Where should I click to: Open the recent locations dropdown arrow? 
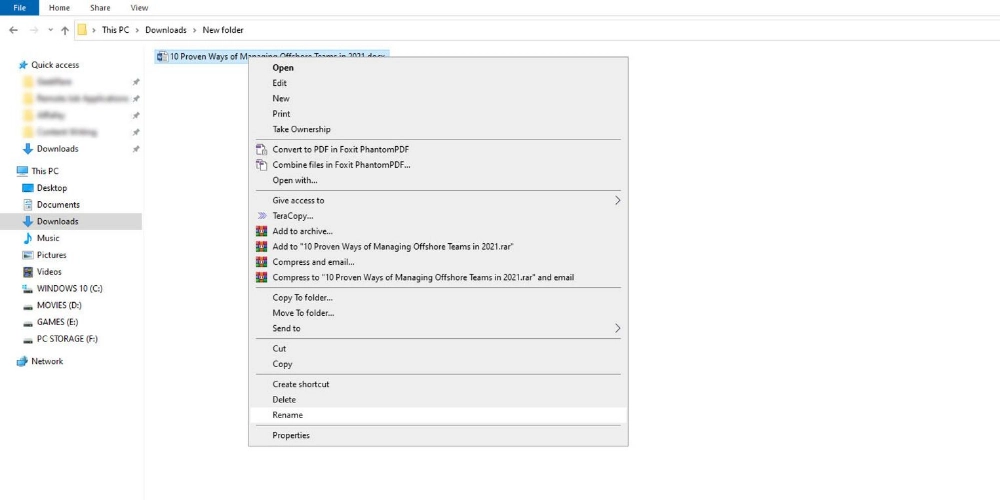tap(50, 30)
